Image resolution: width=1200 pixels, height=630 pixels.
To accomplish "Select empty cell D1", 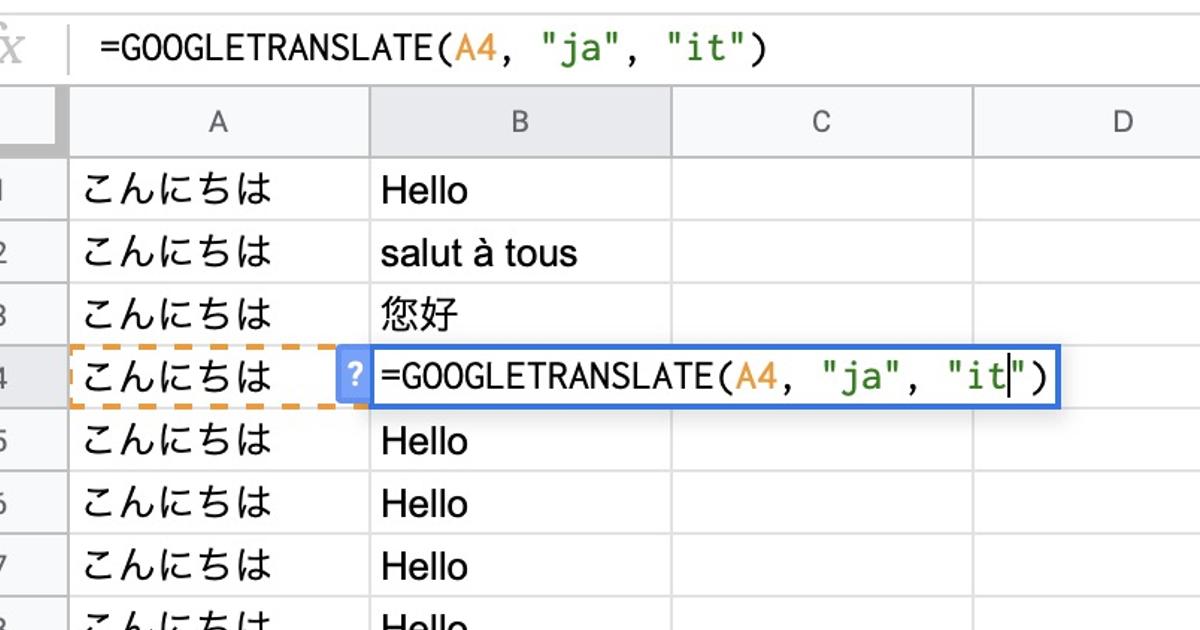I will (x=1087, y=189).
